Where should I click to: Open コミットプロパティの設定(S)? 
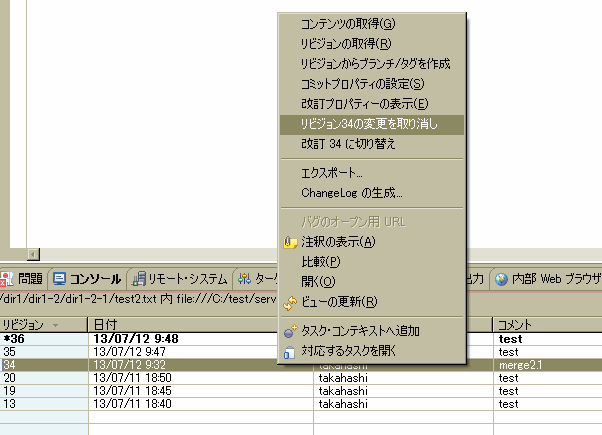pyautogui.click(x=372, y=84)
